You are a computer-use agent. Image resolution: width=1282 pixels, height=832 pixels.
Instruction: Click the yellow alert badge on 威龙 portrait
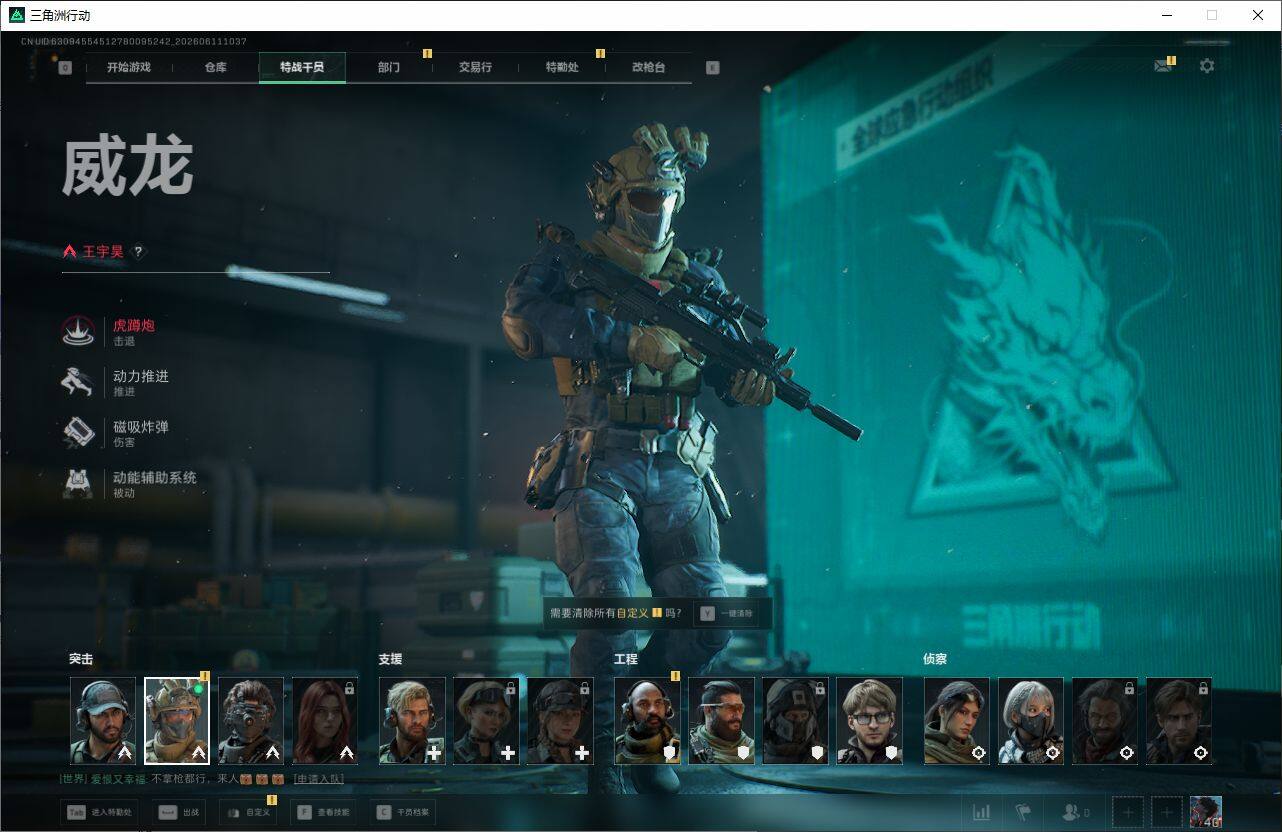[x=204, y=676]
